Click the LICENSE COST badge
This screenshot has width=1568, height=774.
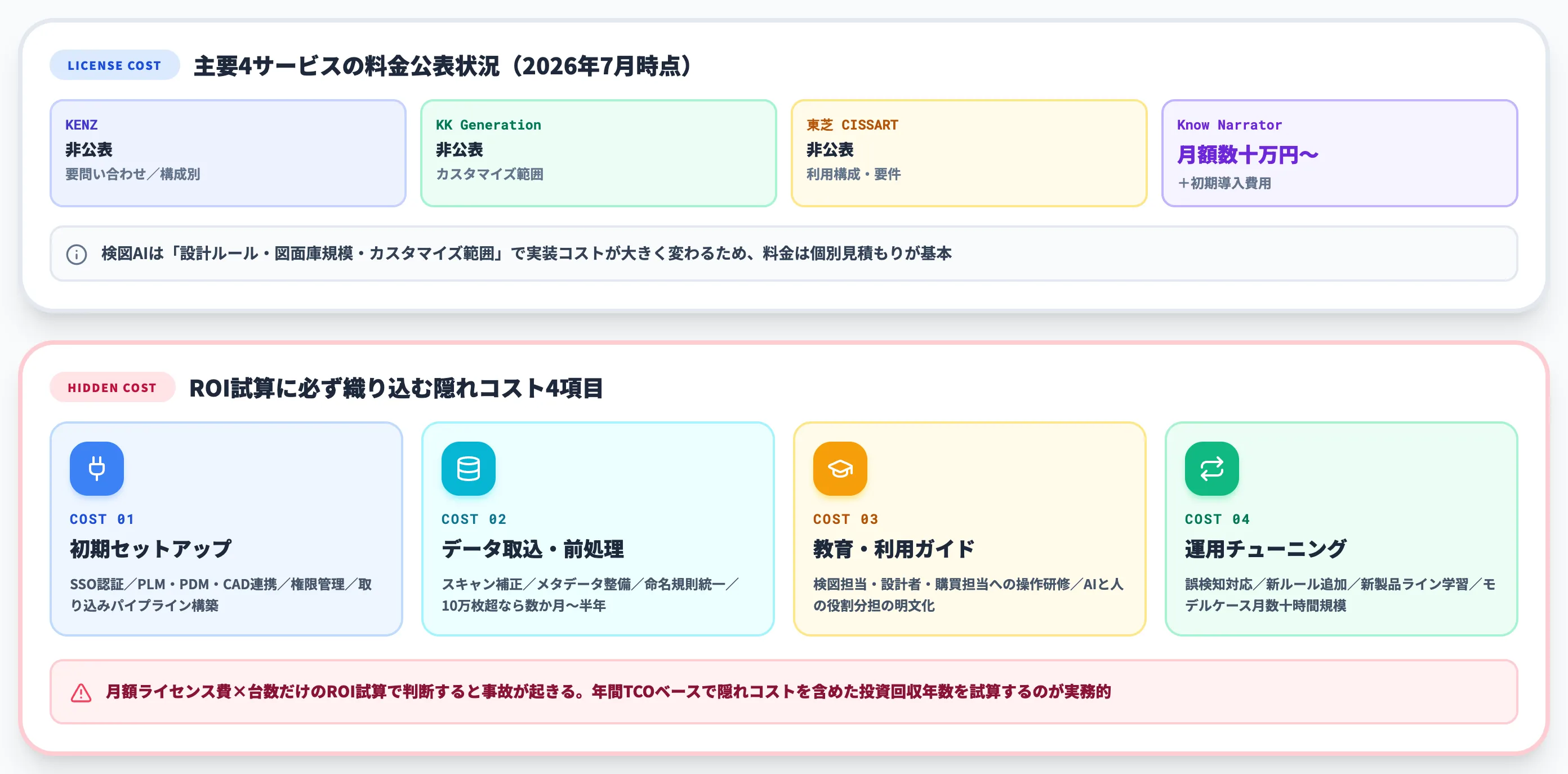click(114, 65)
